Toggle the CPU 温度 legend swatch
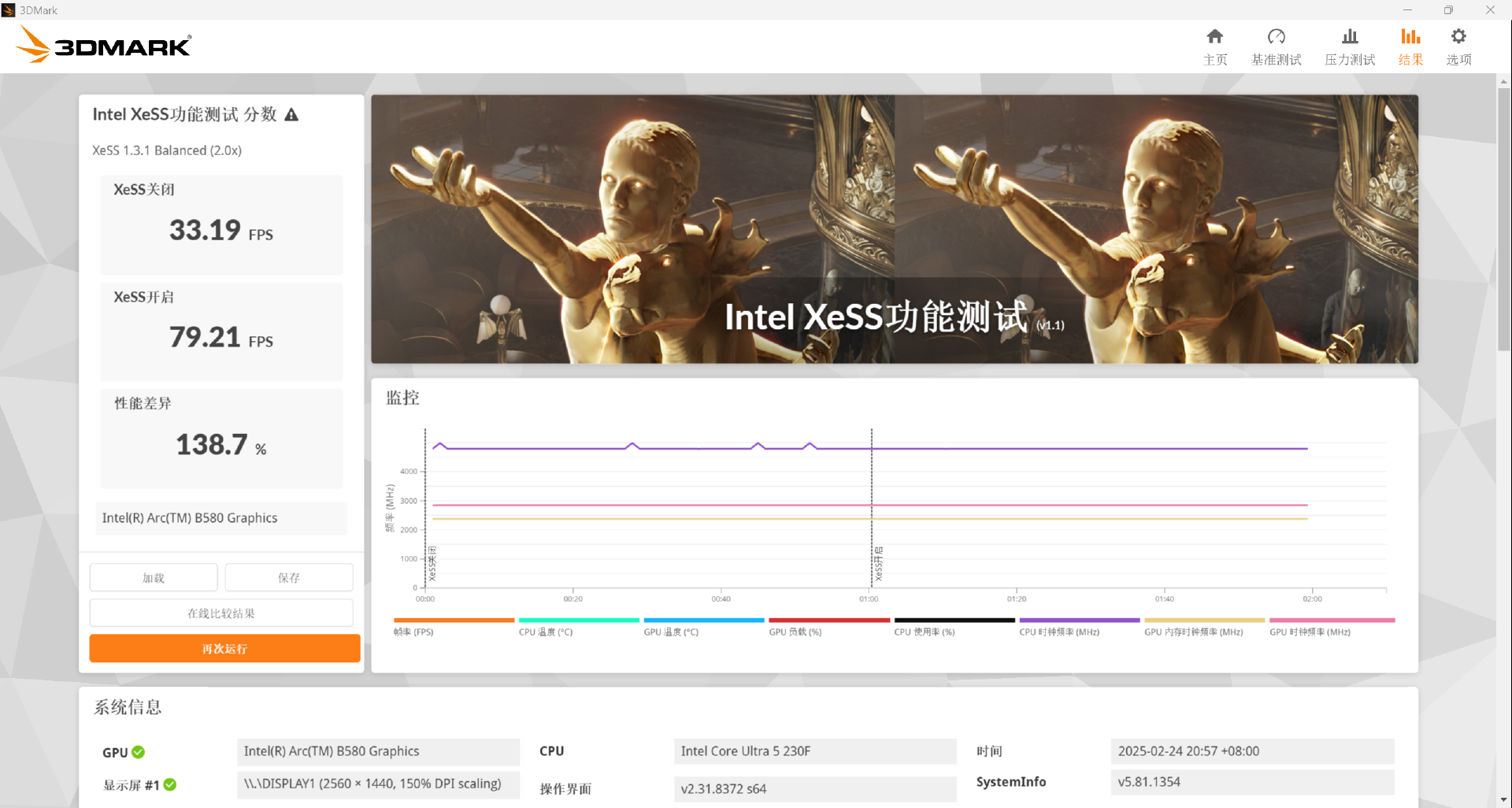Screen dimensions: 1512x808 579,621
